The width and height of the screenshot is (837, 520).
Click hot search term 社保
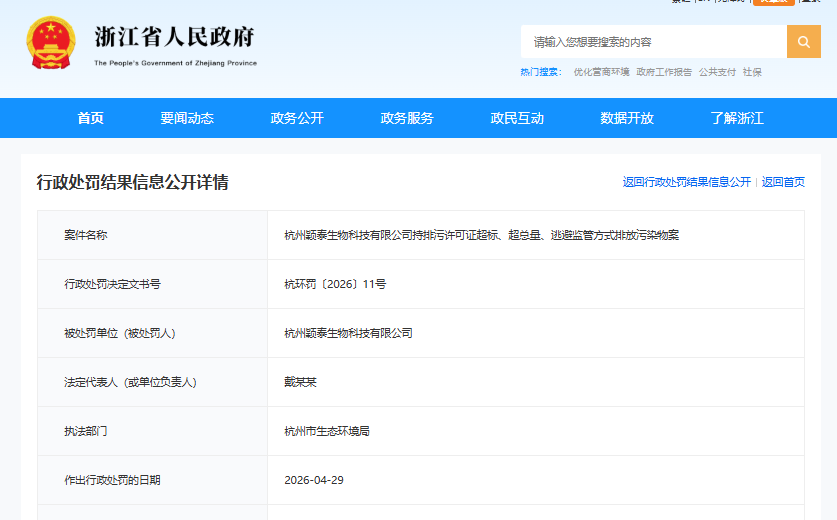[752, 72]
